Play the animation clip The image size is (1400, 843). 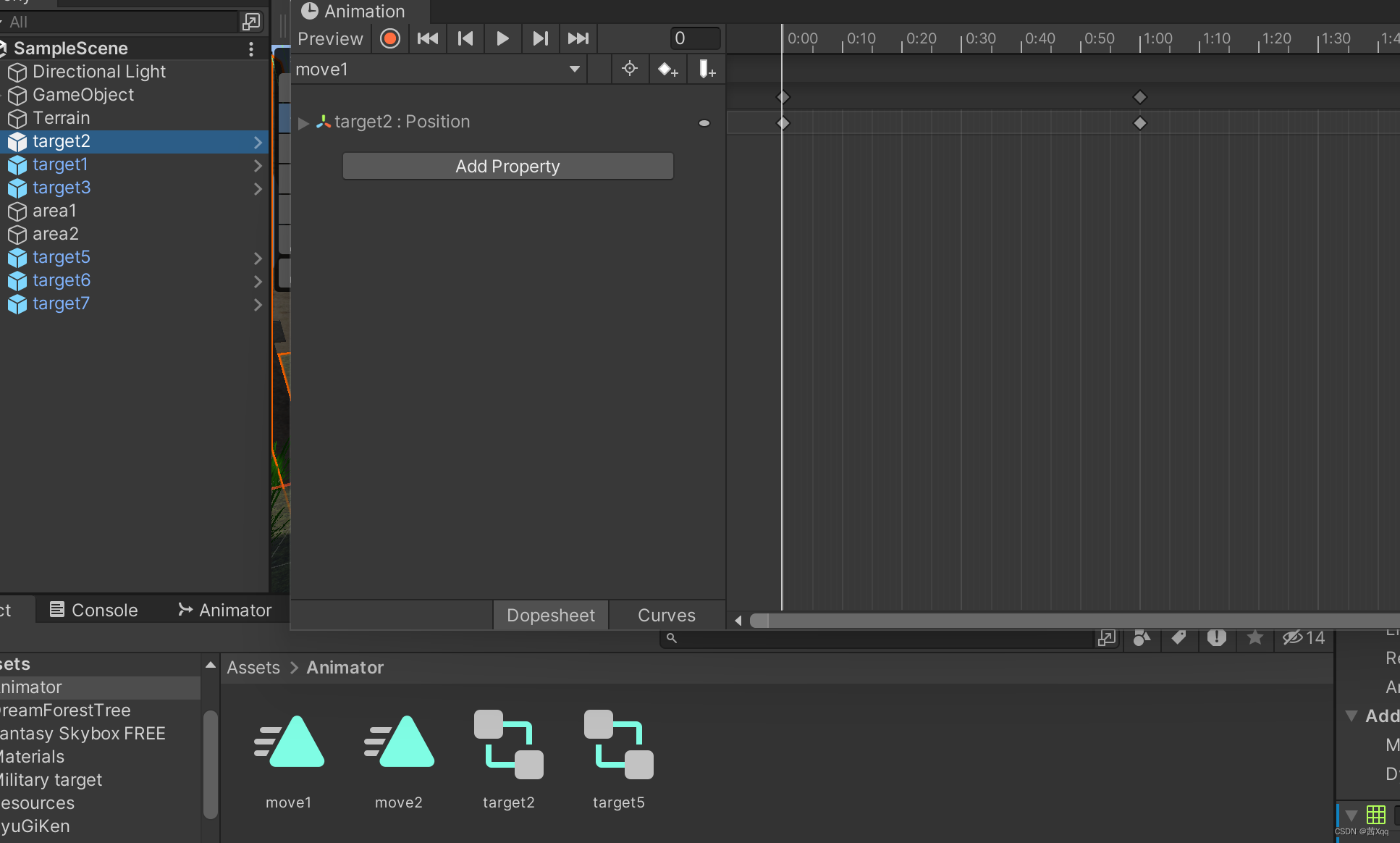[x=503, y=38]
